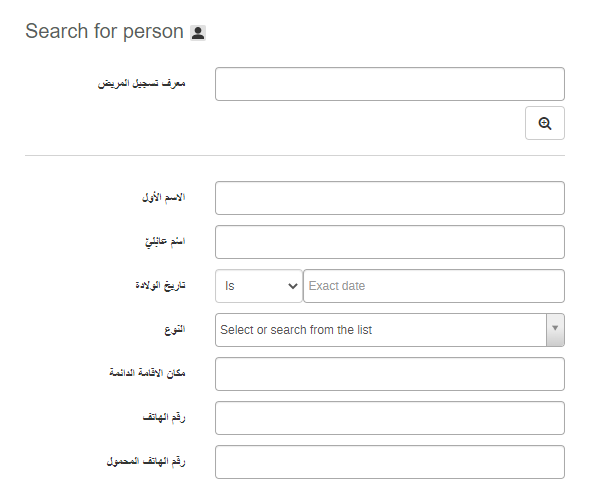Click the mobile phone (رقم الهاتف المحمول) input

tap(389, 462)
